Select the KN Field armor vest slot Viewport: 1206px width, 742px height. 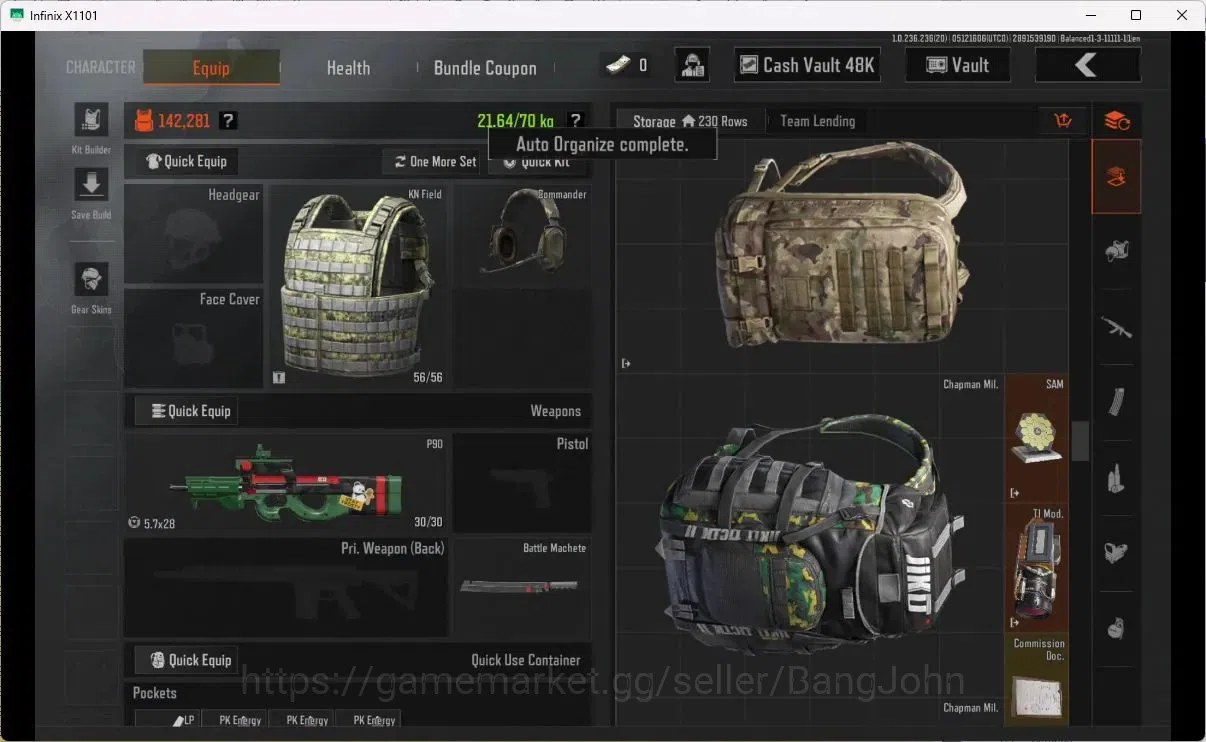tap(358, 286)
